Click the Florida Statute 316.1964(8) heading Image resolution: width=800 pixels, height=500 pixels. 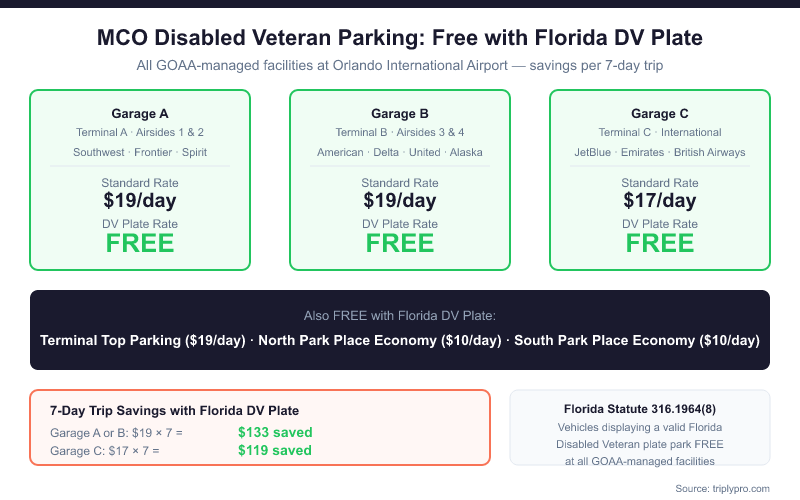[640, 409]
